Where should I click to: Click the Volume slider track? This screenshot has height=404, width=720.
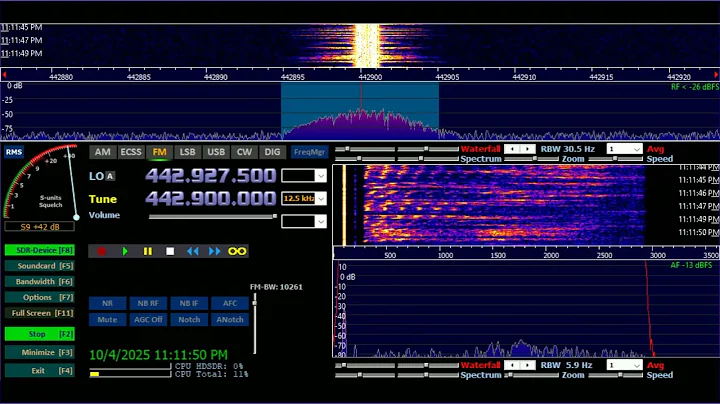click(x=213, y=216)
